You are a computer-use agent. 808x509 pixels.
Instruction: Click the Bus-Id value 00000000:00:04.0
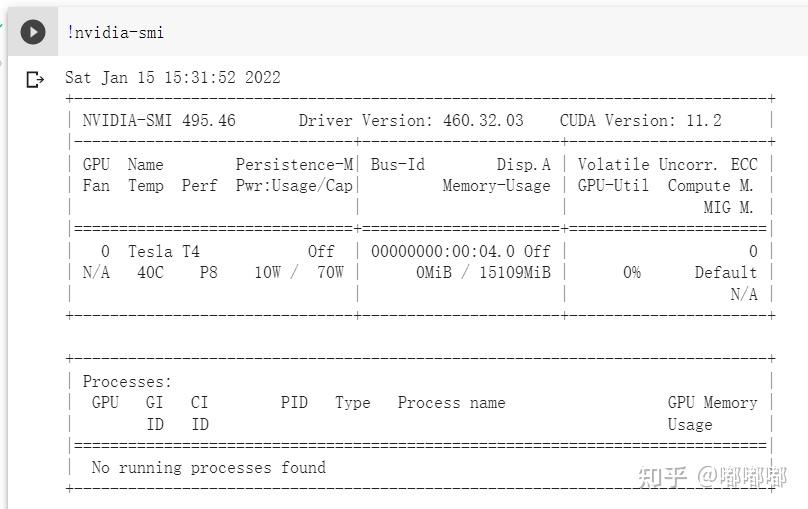(x=443, y=251)
